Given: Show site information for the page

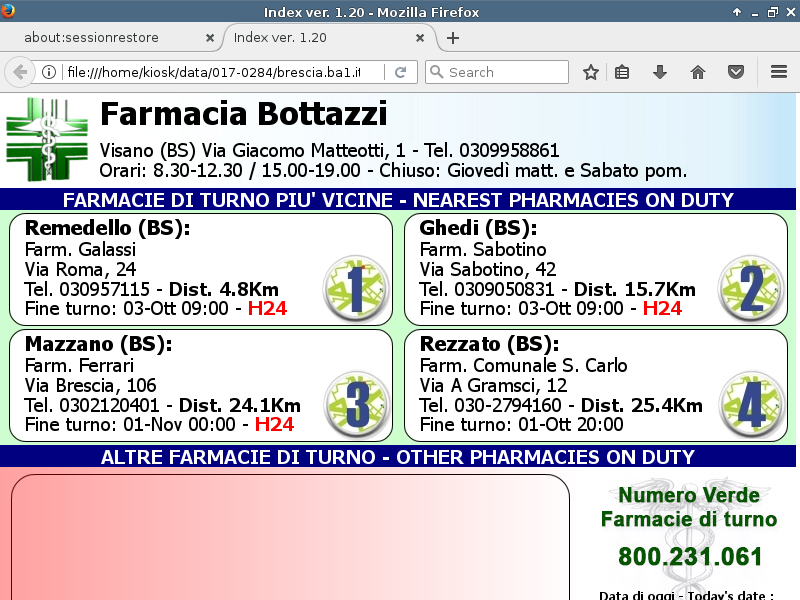Looking at the screenshot, I should (48, 72).
